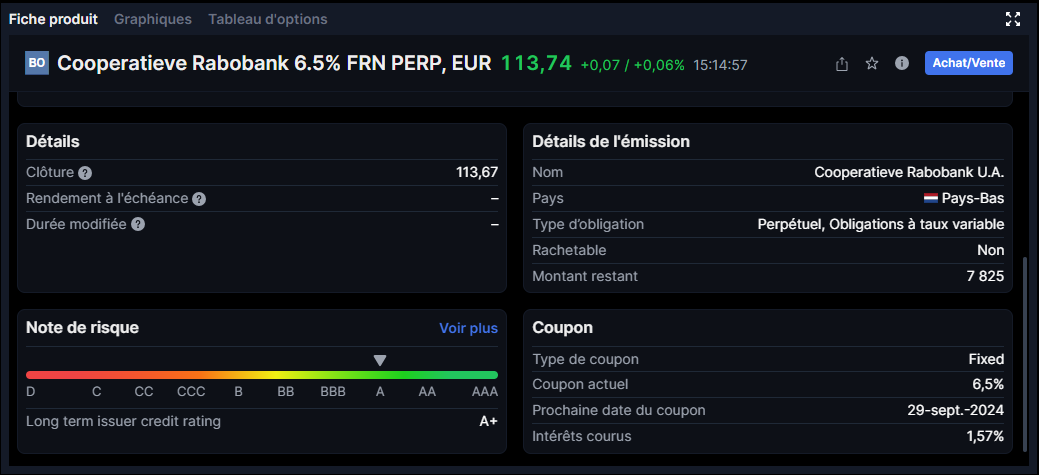Open help icon beside Clôture
Image resolution: width=1039 pixels, height=475 pixels.
tap(85, 173)
